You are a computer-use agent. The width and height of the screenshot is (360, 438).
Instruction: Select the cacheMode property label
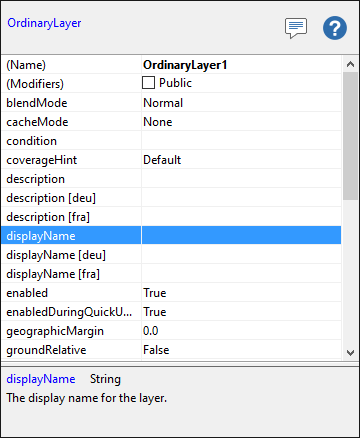[x=37, y=122]
